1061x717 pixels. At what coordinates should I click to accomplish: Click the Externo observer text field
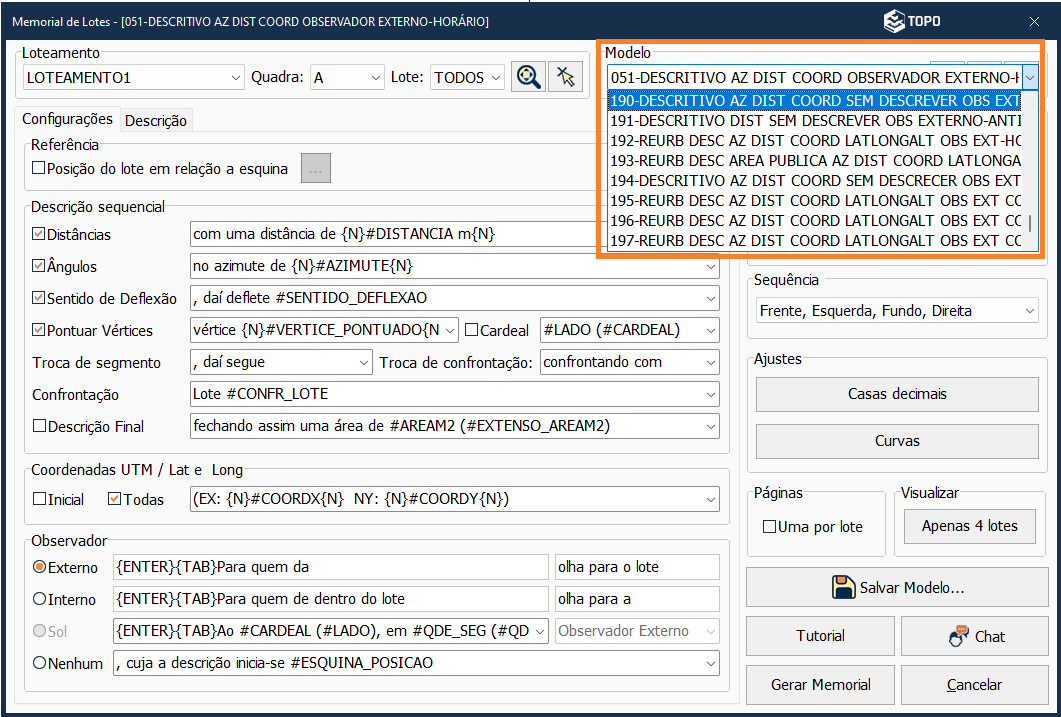click(x=330, y=567)
